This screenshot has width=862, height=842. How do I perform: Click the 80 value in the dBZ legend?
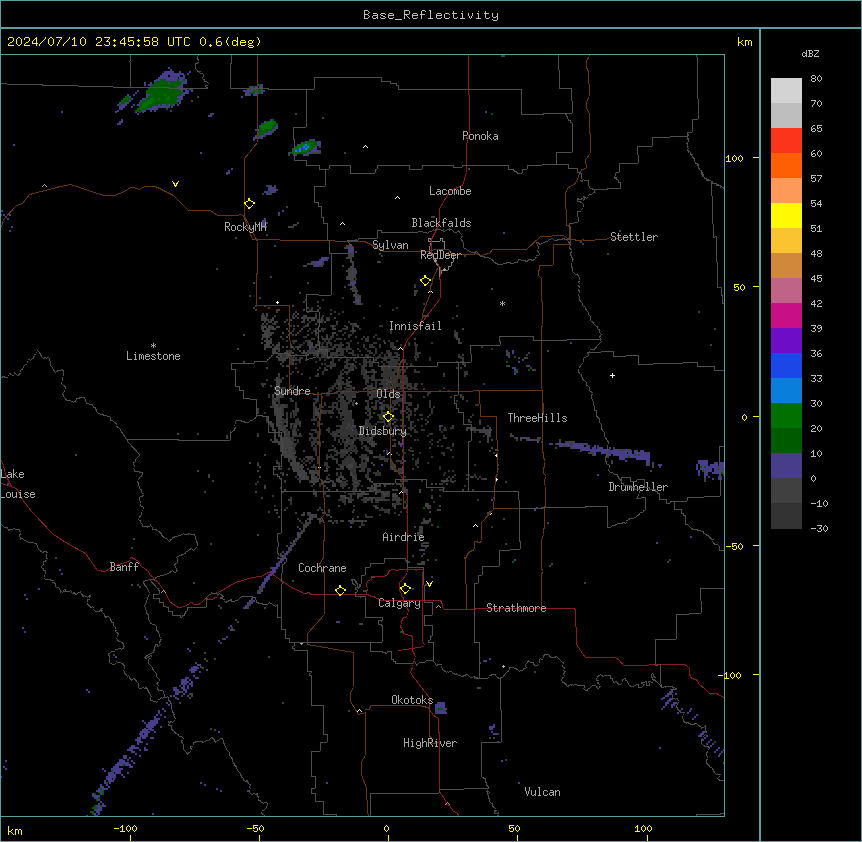tap(816, 79)
